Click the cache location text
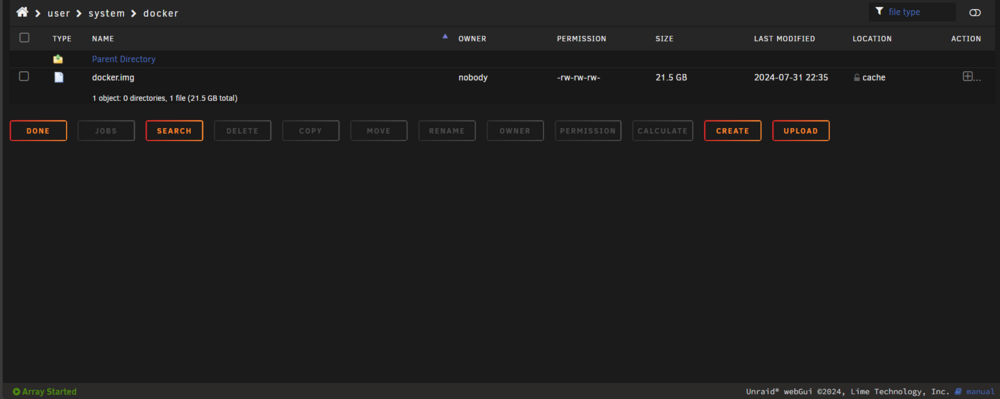The height and width of the screenshot is (399, 1000). pos(874,78)
